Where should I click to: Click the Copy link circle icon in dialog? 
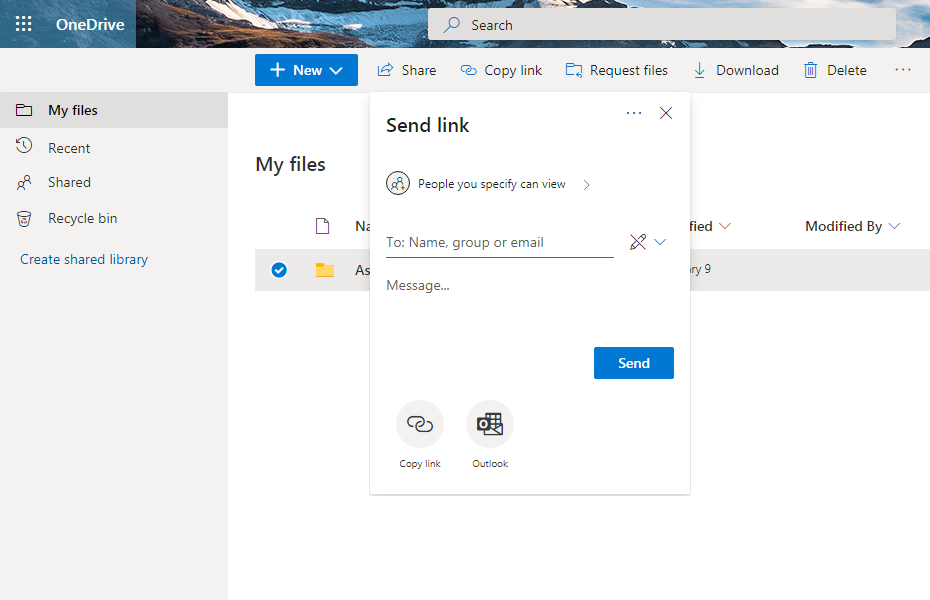coord(420,424)
